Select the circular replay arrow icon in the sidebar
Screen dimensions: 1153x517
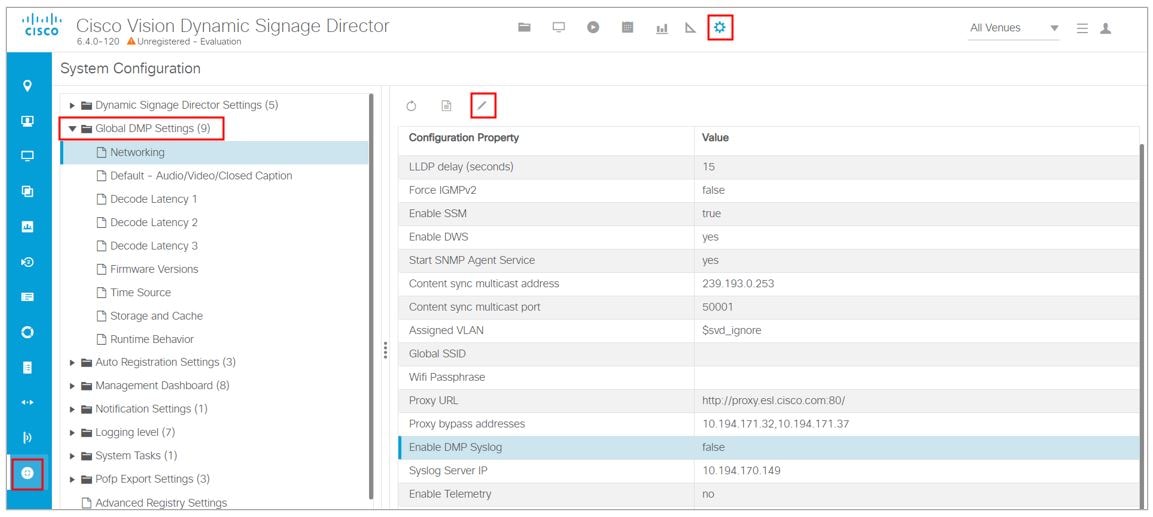[28, 262]
